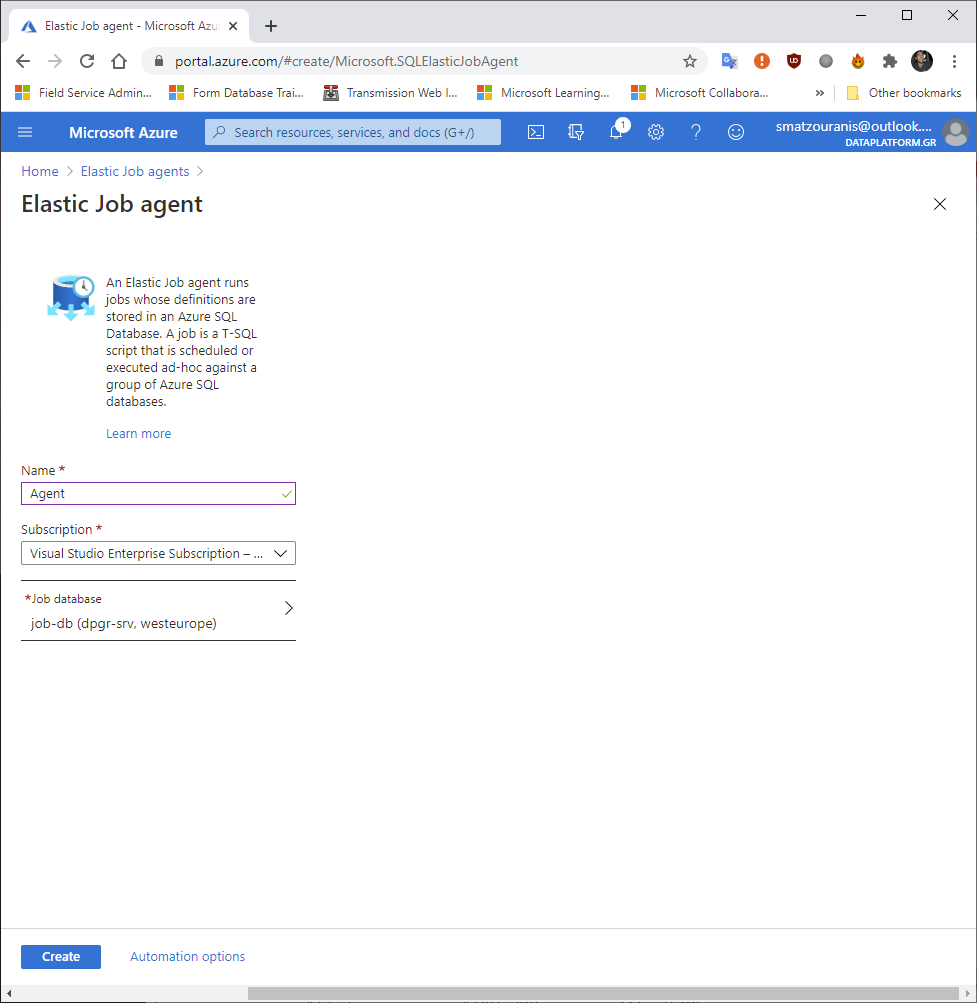Open Directory and subscription filter icon

tap(576, 132)
